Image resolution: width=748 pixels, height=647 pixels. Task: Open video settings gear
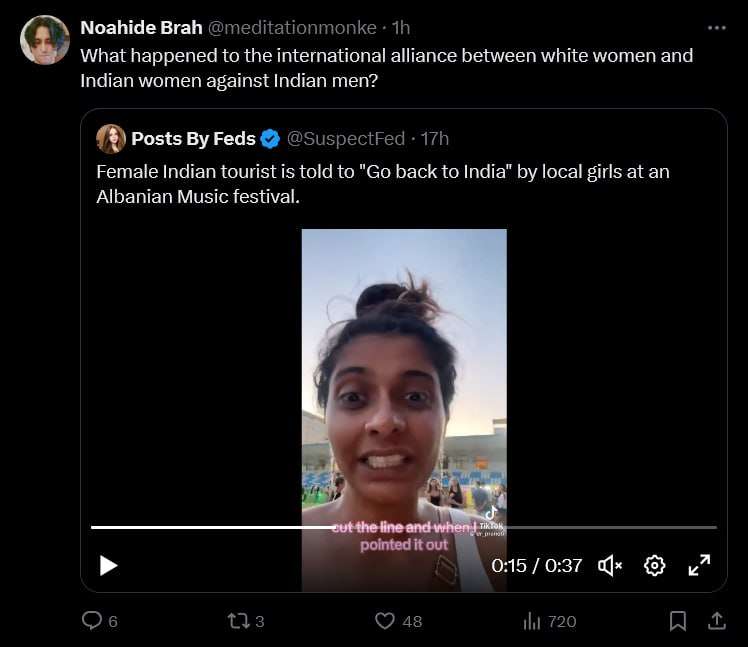655,565
